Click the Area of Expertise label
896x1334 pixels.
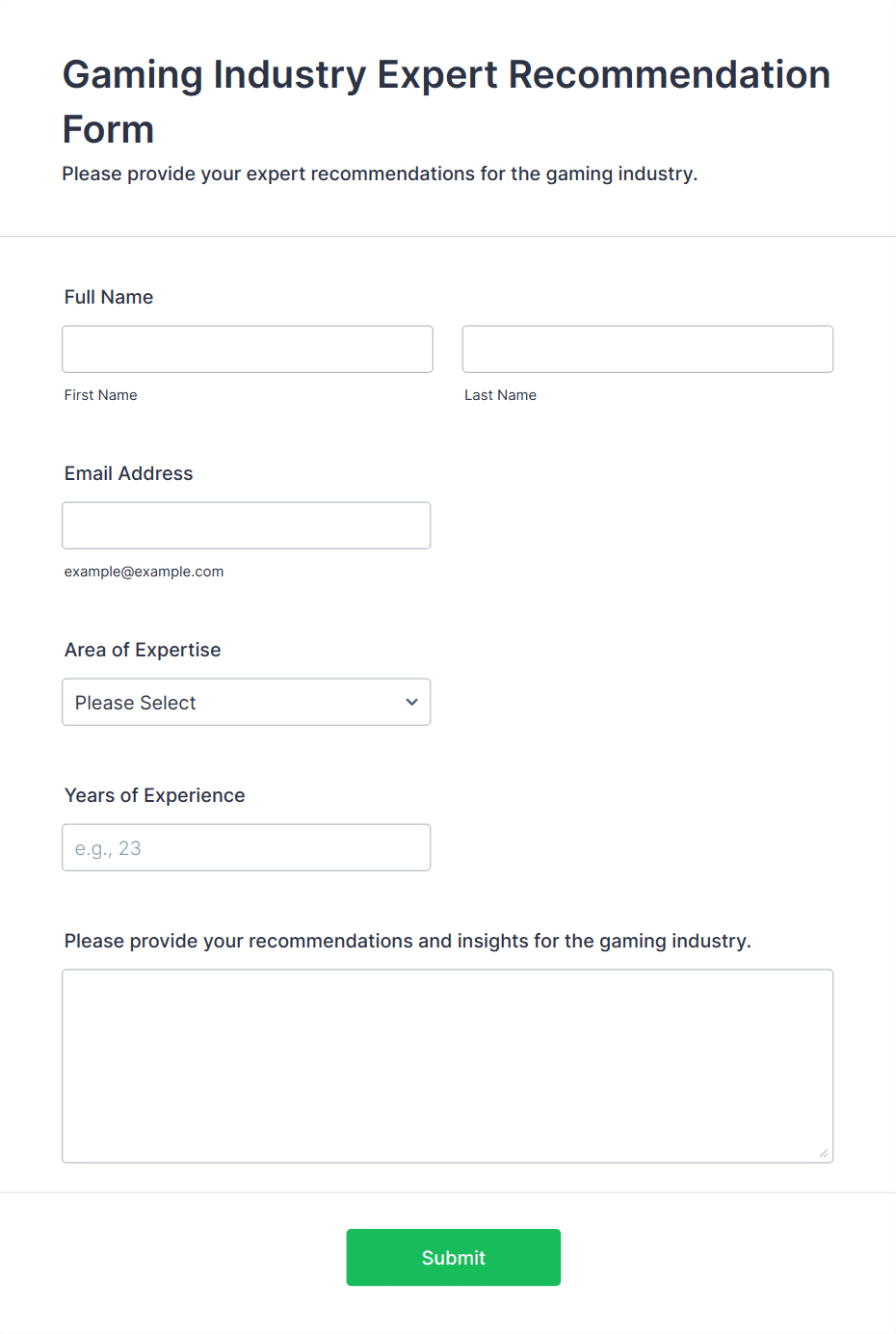click(x=143, y=650)
